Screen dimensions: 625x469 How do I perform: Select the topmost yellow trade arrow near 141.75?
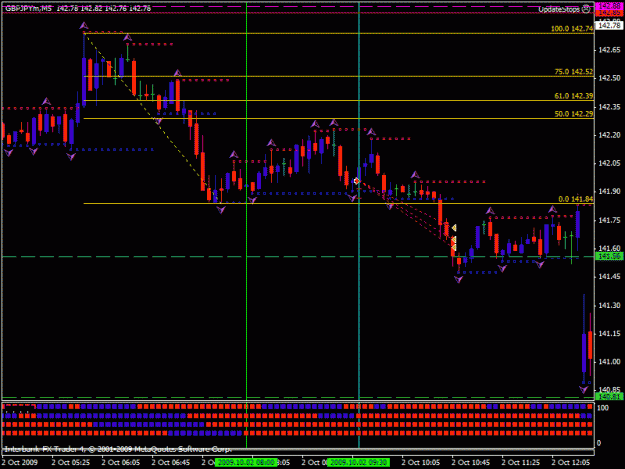click(x=454, y=228)
